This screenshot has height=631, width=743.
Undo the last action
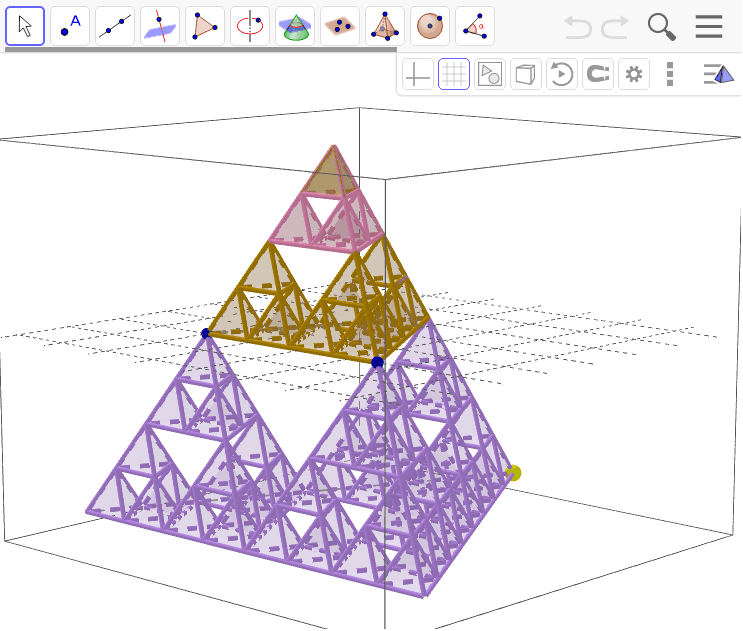coord(578,27)
